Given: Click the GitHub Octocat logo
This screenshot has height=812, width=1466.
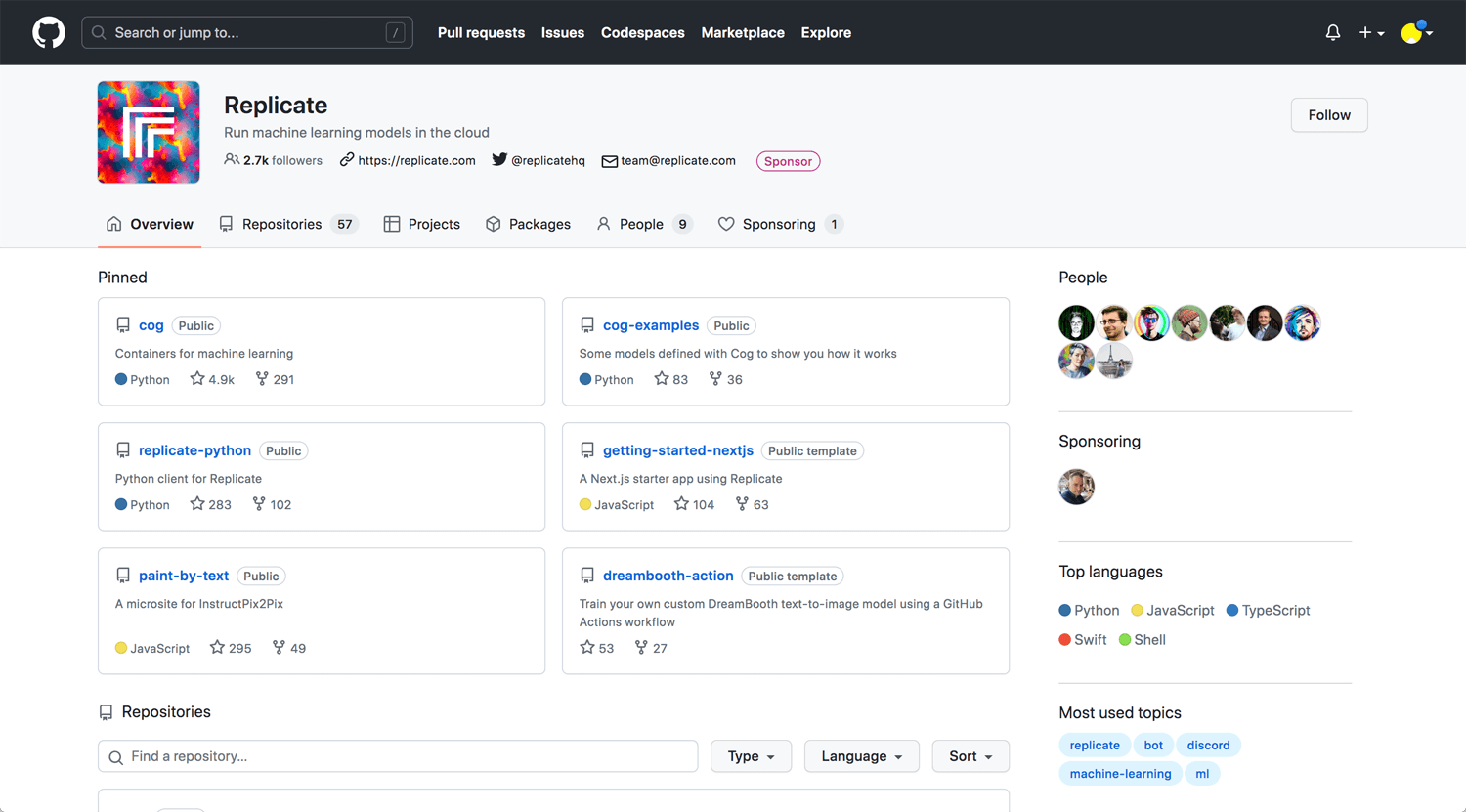Looking at the screenshot, I should (x=49, y=32).
